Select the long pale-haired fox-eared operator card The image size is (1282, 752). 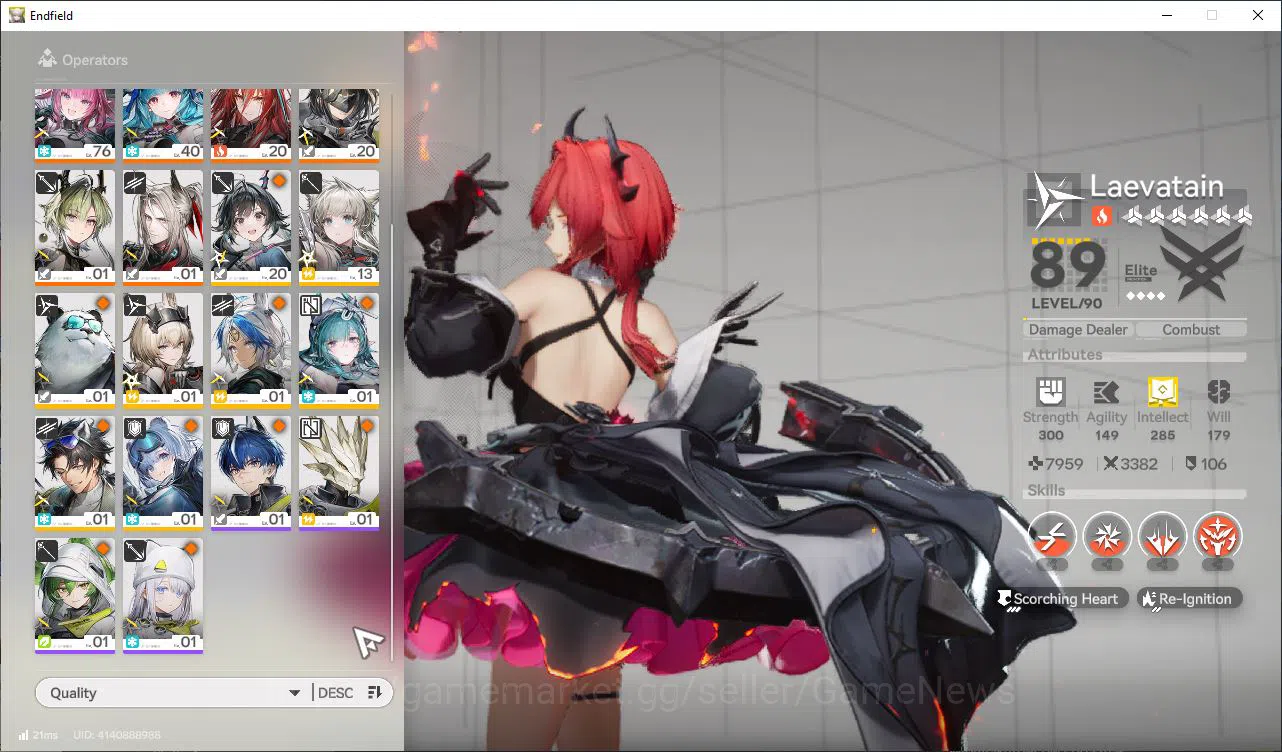(163, 227)
